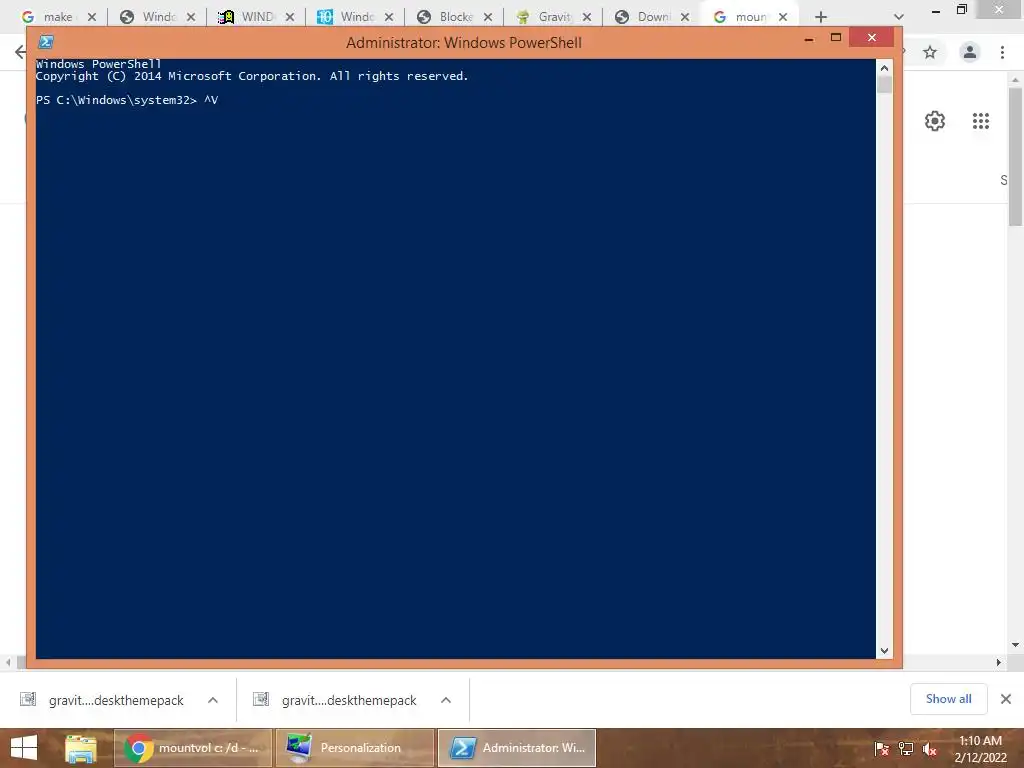Bookmark this page with the star icon

pyautogui.click(x=930, y=52)
